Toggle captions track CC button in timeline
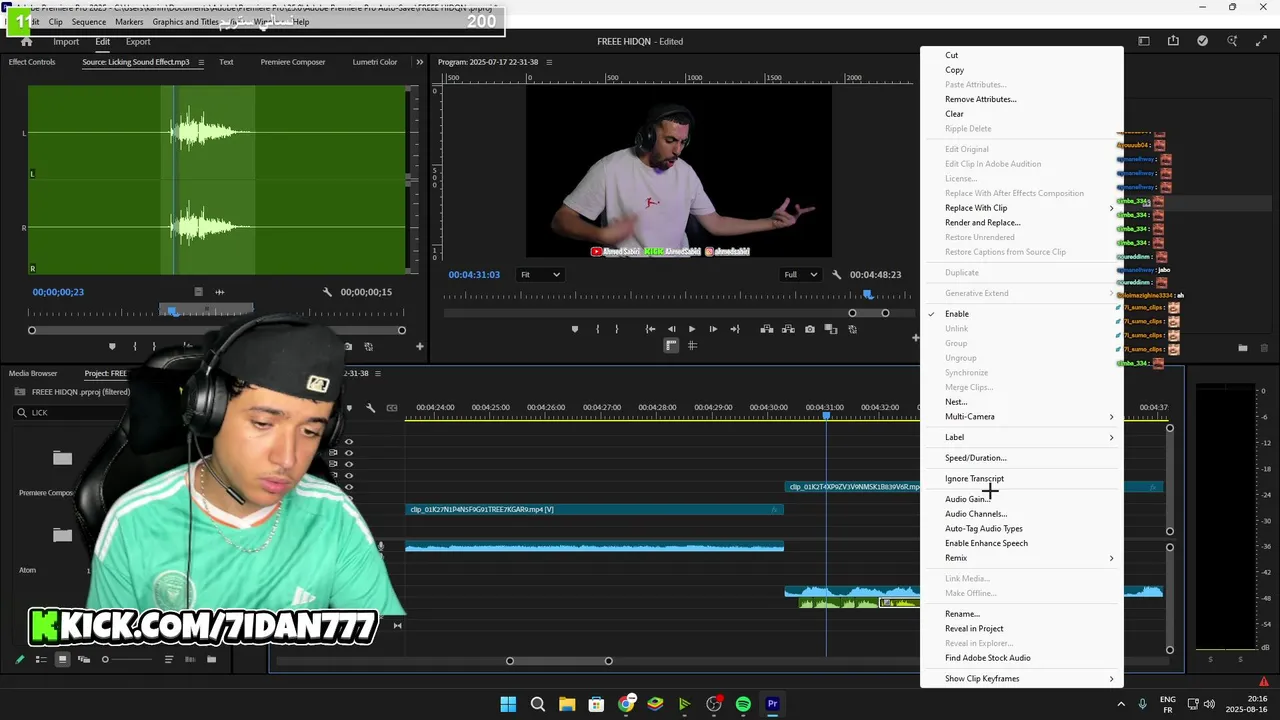Screen dimensions: 1280x720 (392, 408)
